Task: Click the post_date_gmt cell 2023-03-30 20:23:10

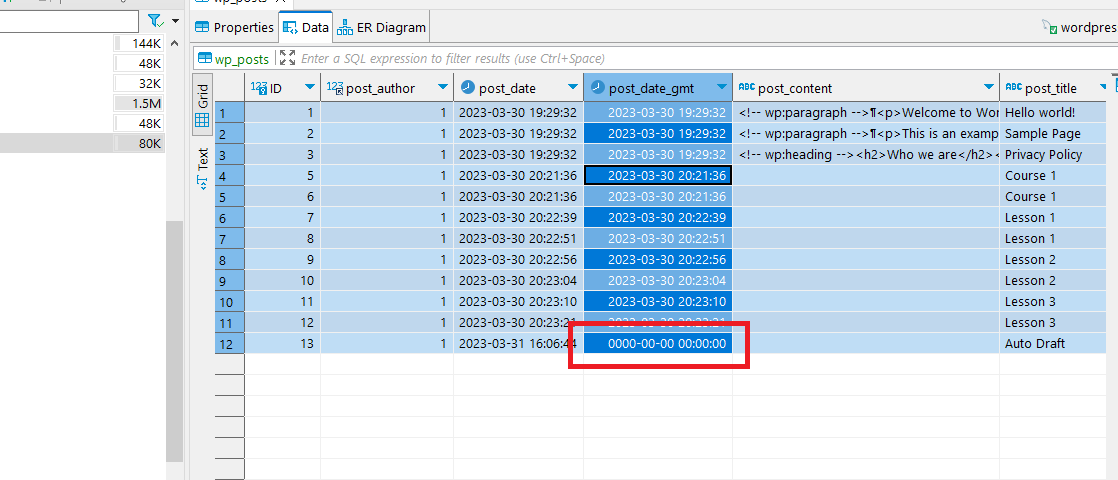Action: point(658,302)
